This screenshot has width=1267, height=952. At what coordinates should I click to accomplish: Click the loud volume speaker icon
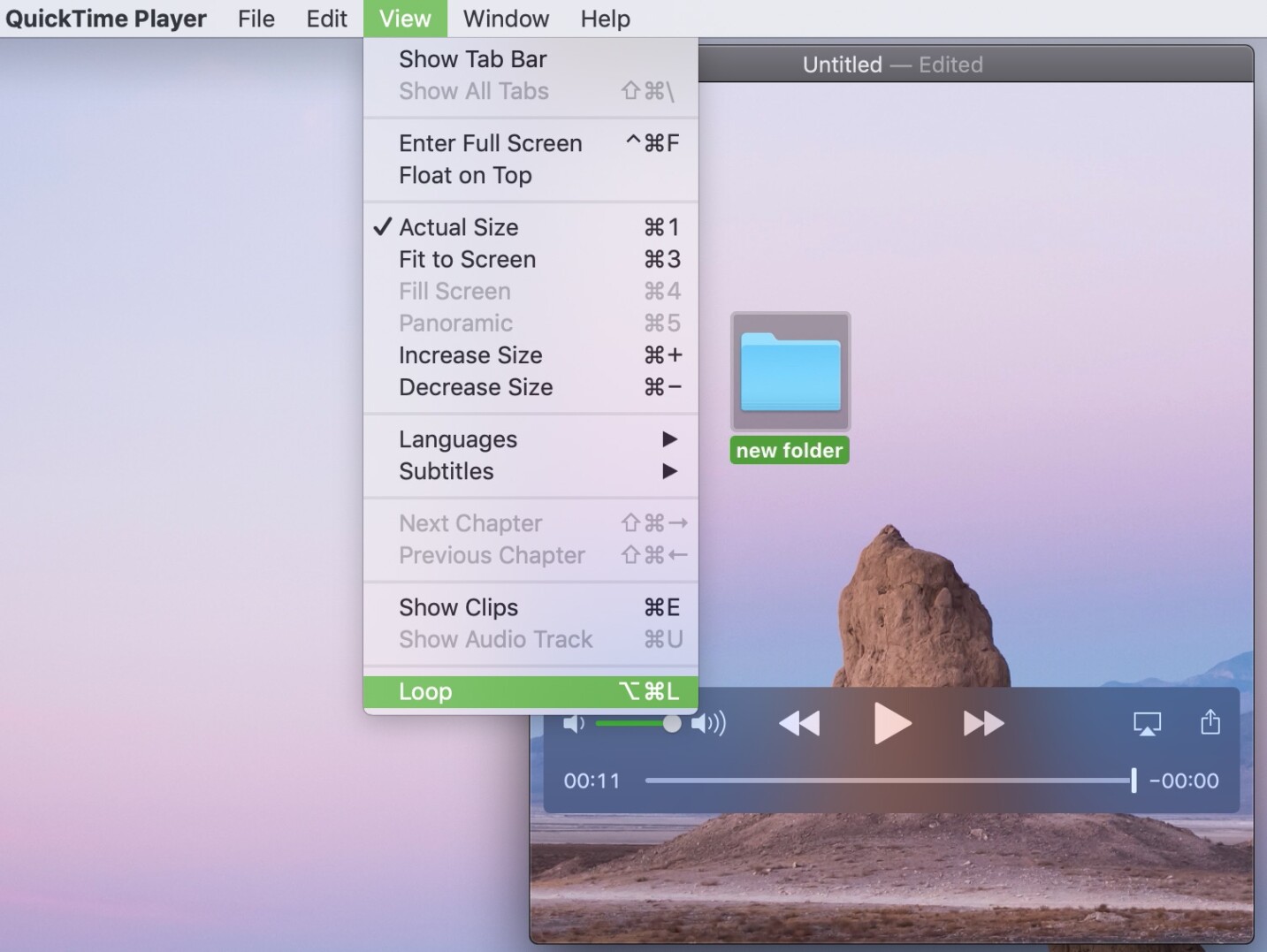[707, 723]
